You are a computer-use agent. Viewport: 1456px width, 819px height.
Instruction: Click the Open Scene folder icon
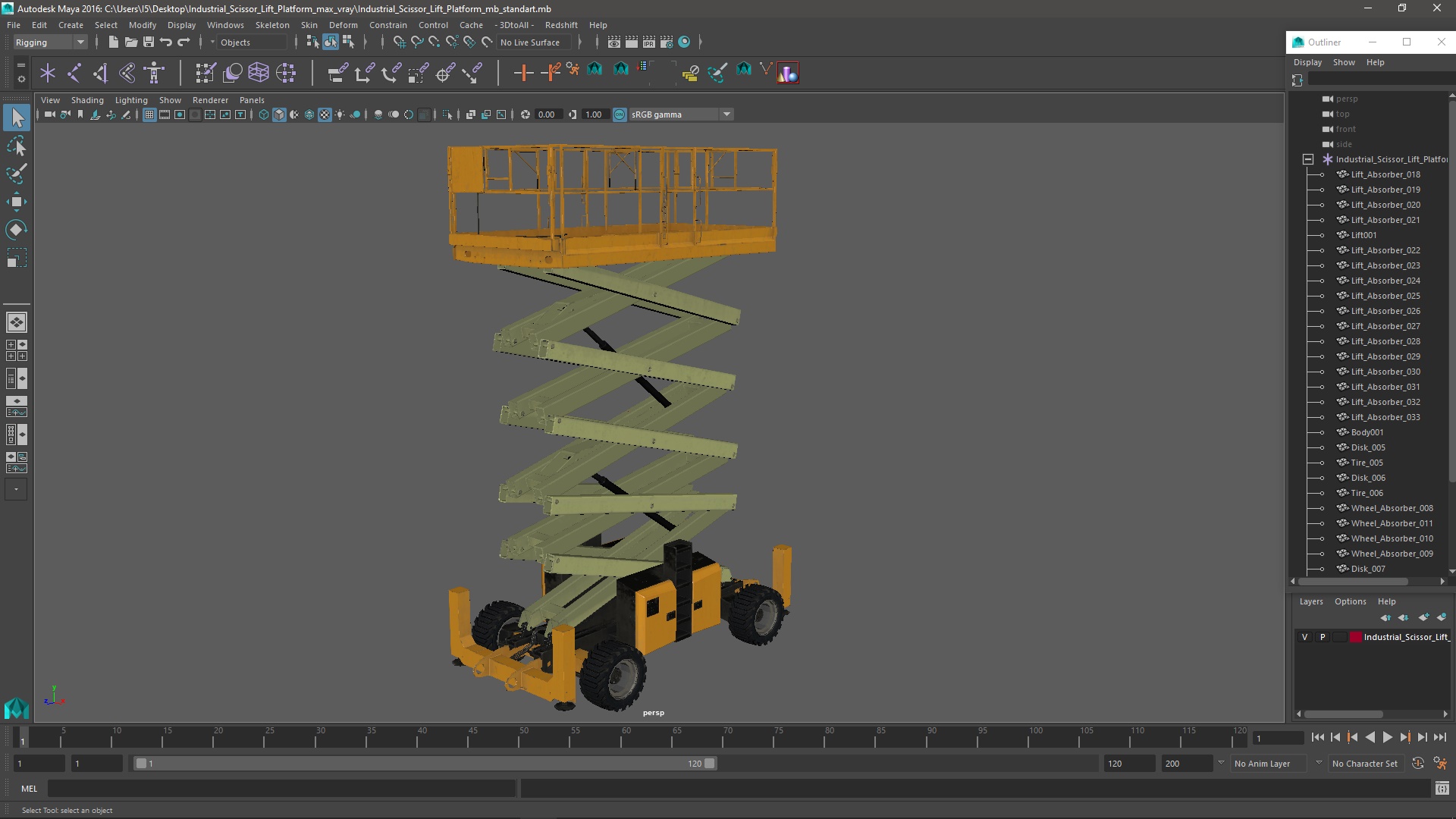[x=130, y=42]
